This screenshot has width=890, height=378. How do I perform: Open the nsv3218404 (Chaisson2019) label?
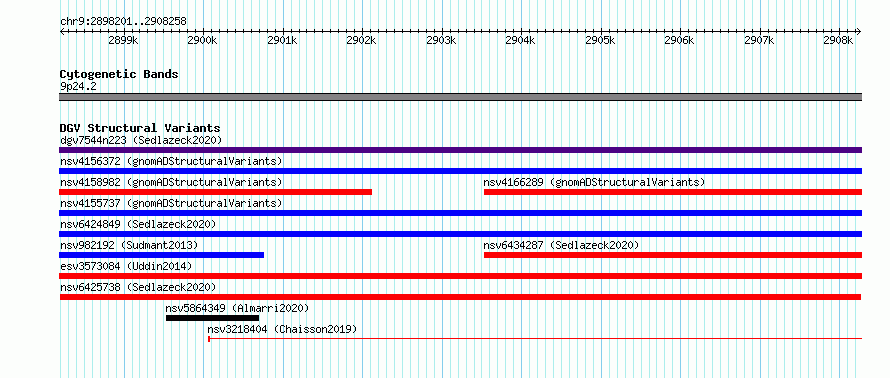click(x=282, y=329)
